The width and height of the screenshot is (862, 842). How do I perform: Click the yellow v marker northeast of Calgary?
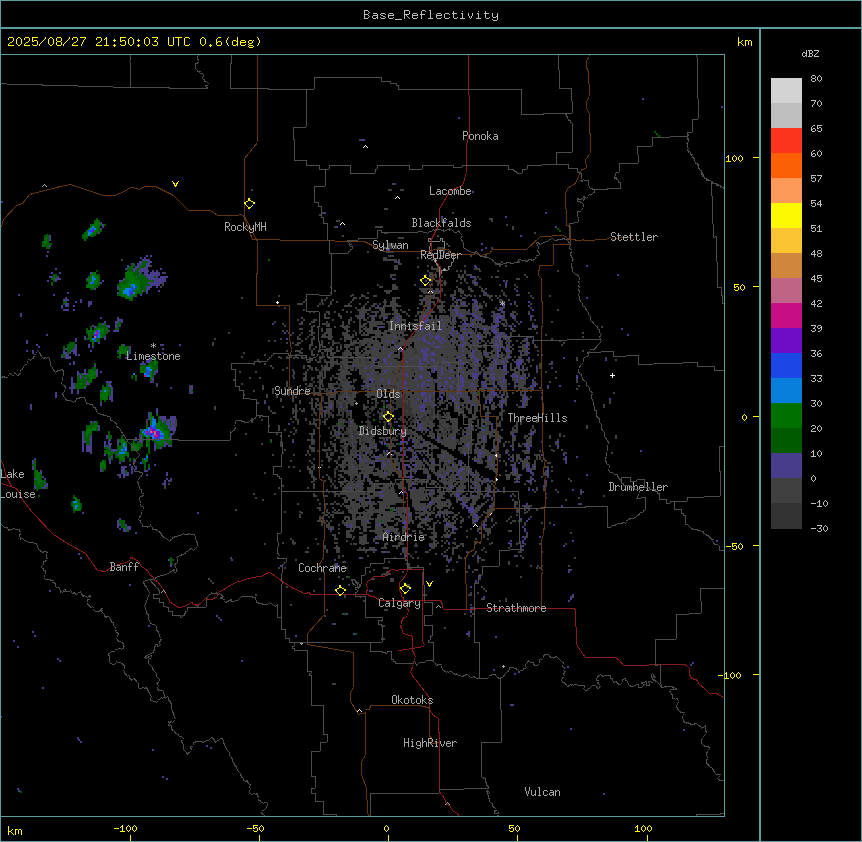429,584
